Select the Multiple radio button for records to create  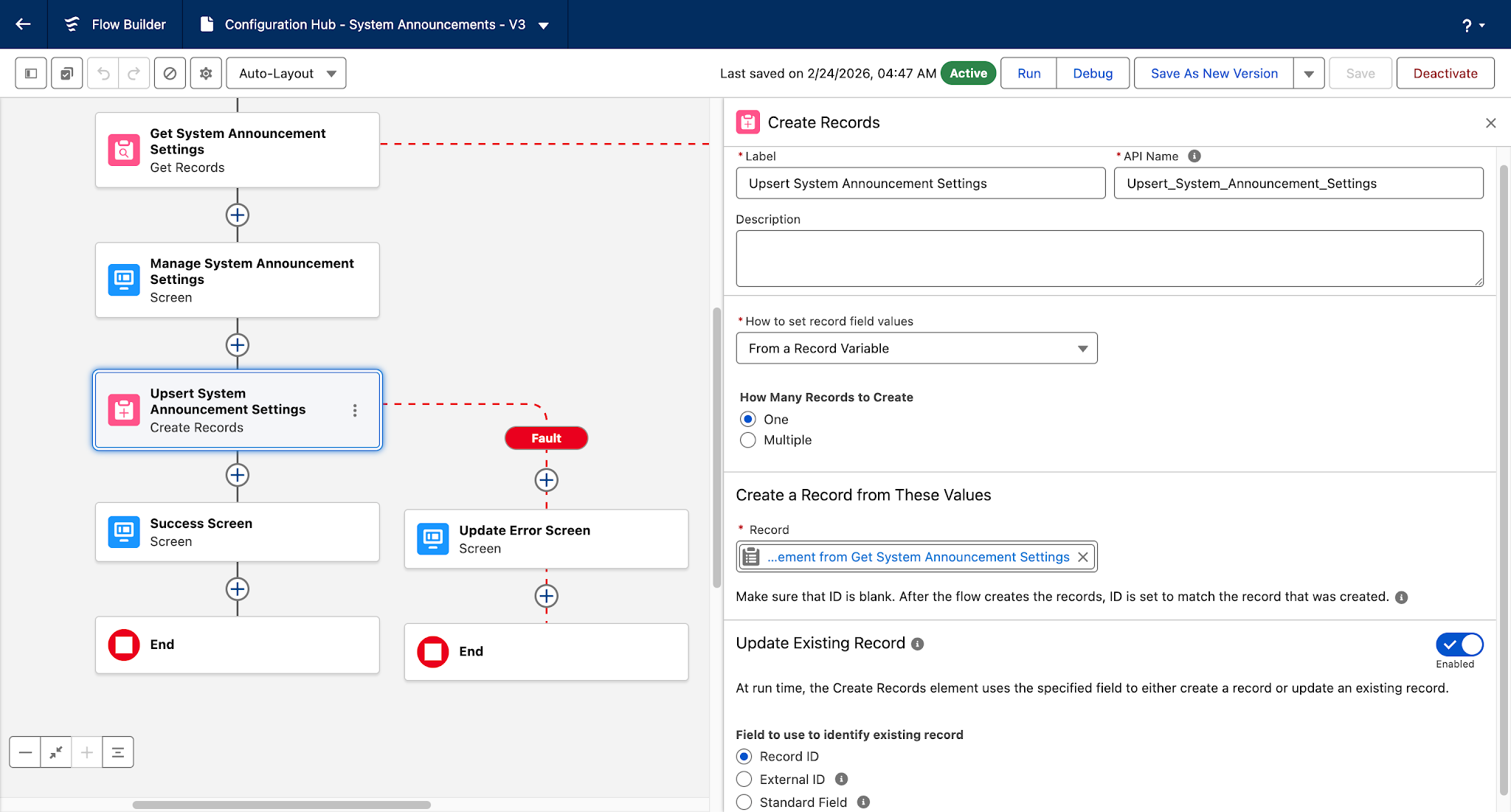(747, 440)
